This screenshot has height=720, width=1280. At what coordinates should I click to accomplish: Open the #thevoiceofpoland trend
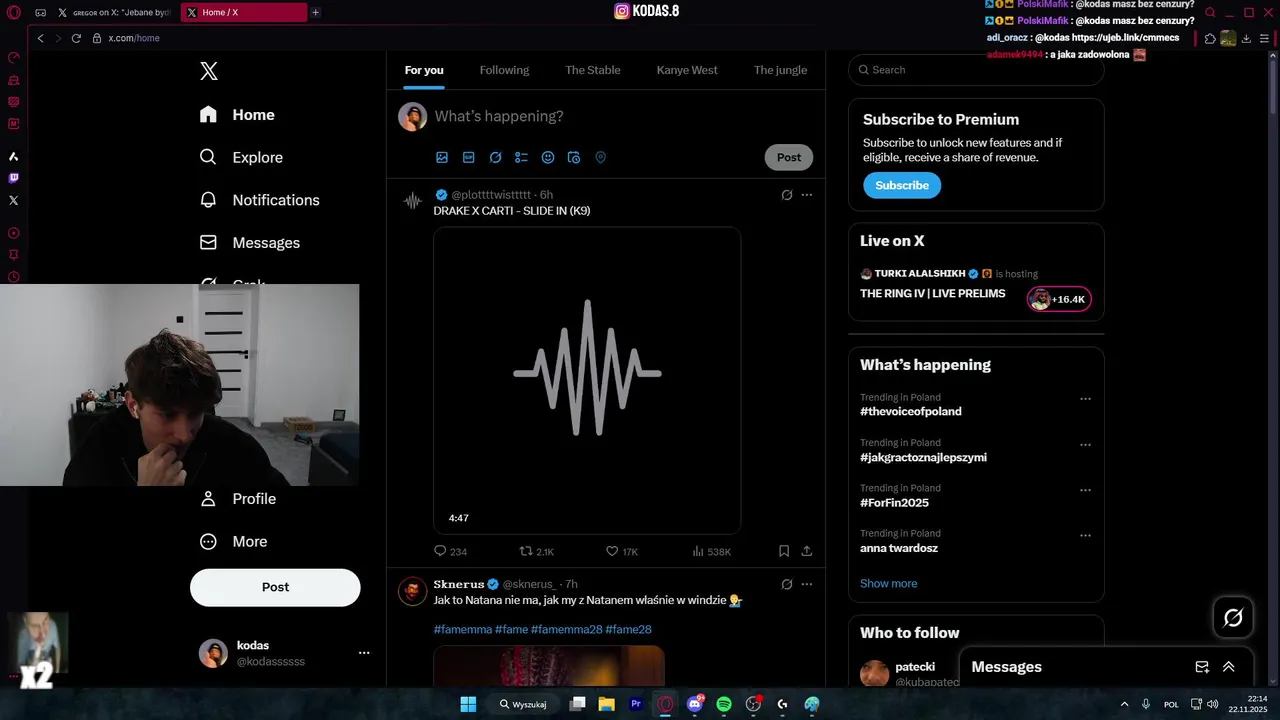pos(911,412)
